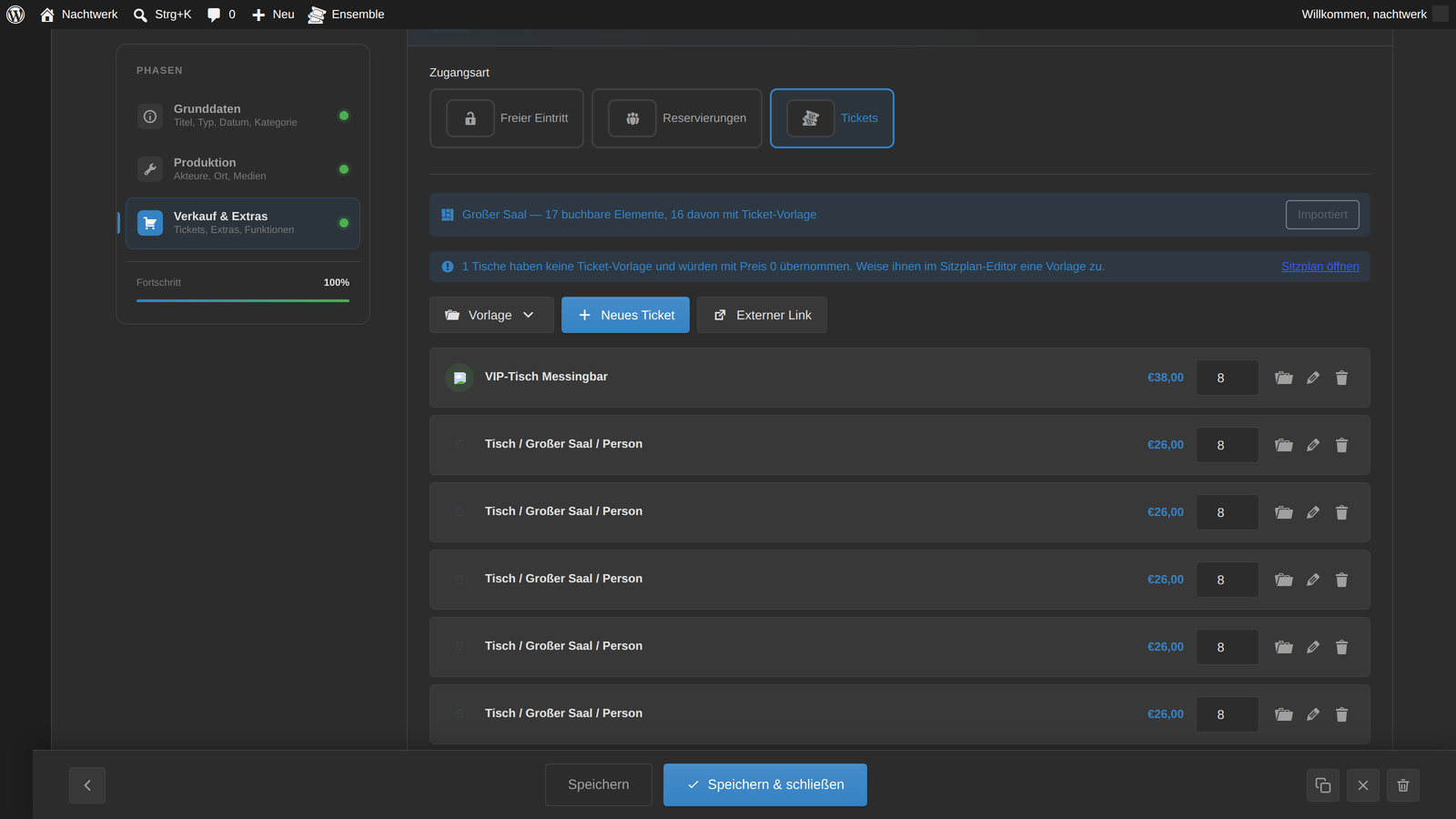Open the Sitzplan öffnen link
1456x819 pixels.
click(1320, 267)
